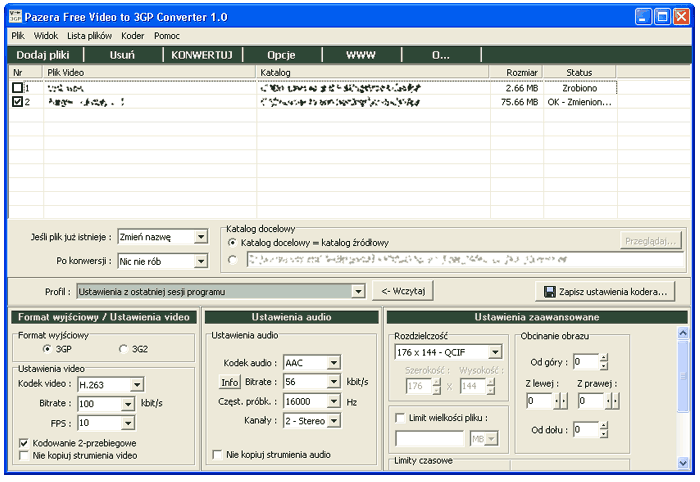Click the Wczytaj profile button
This screenshot has height=482, width=700.
point(404,291)
